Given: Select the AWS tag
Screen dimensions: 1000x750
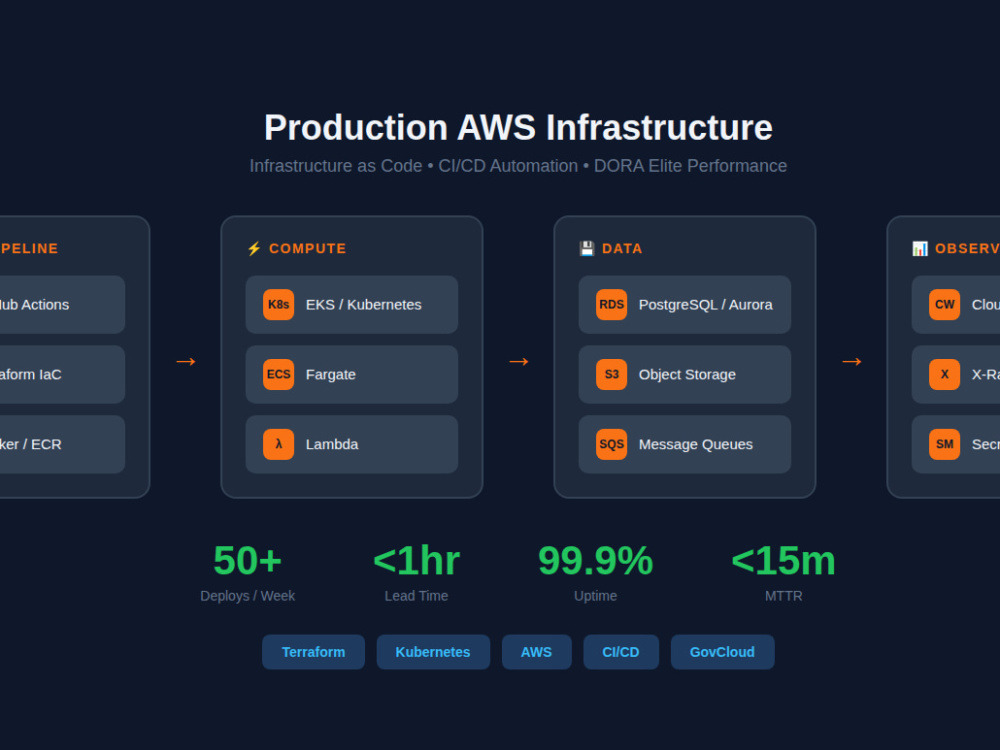Looking at the screenshot, I should 536,652.
